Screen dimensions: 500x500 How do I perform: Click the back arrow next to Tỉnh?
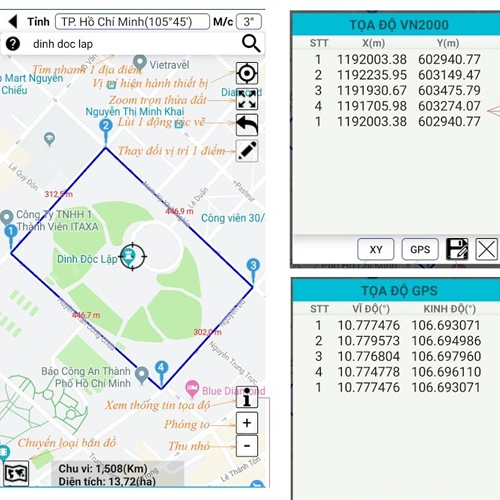click(13, 22)
